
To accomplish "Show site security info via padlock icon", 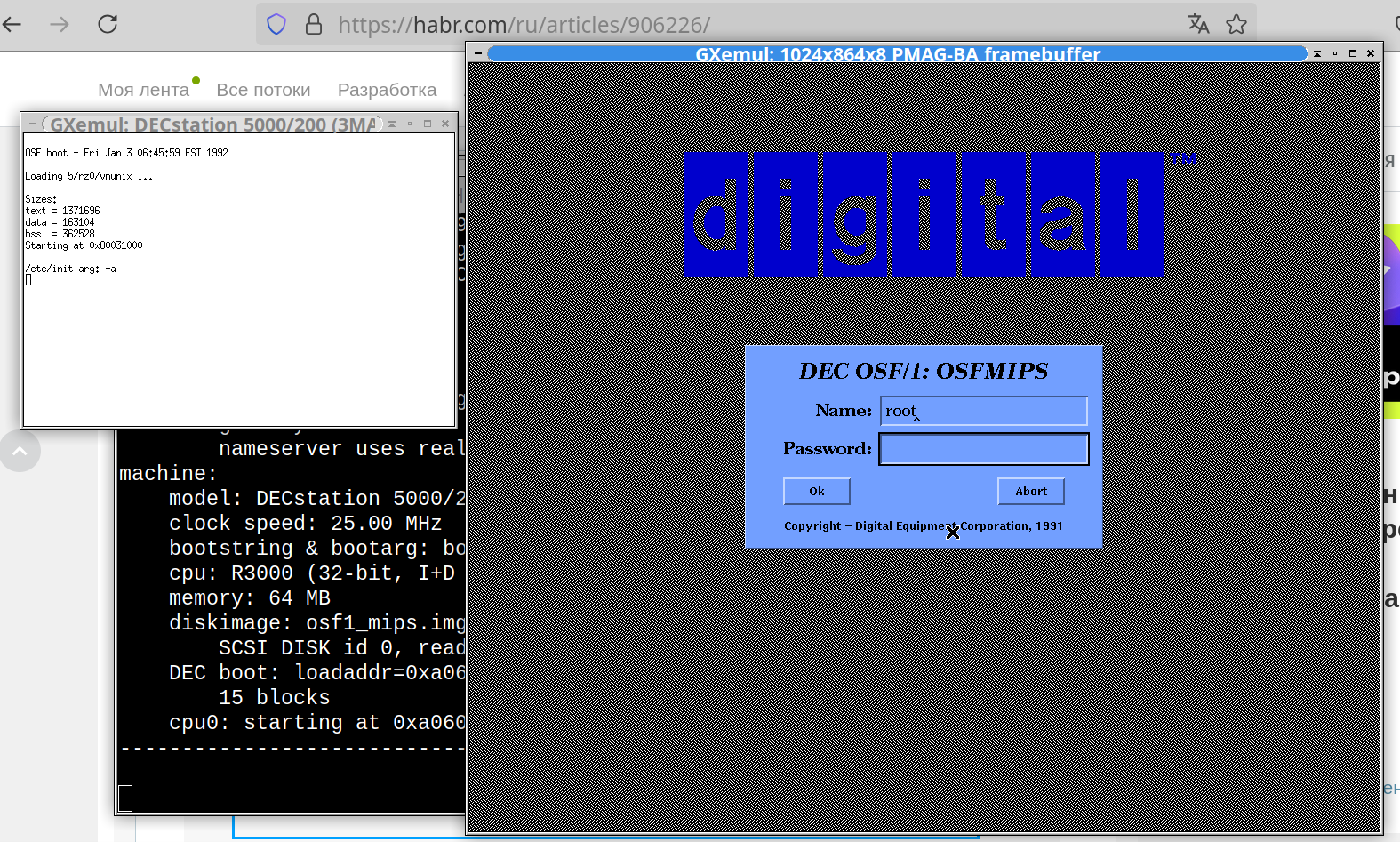I will click(x=314, y=24).
